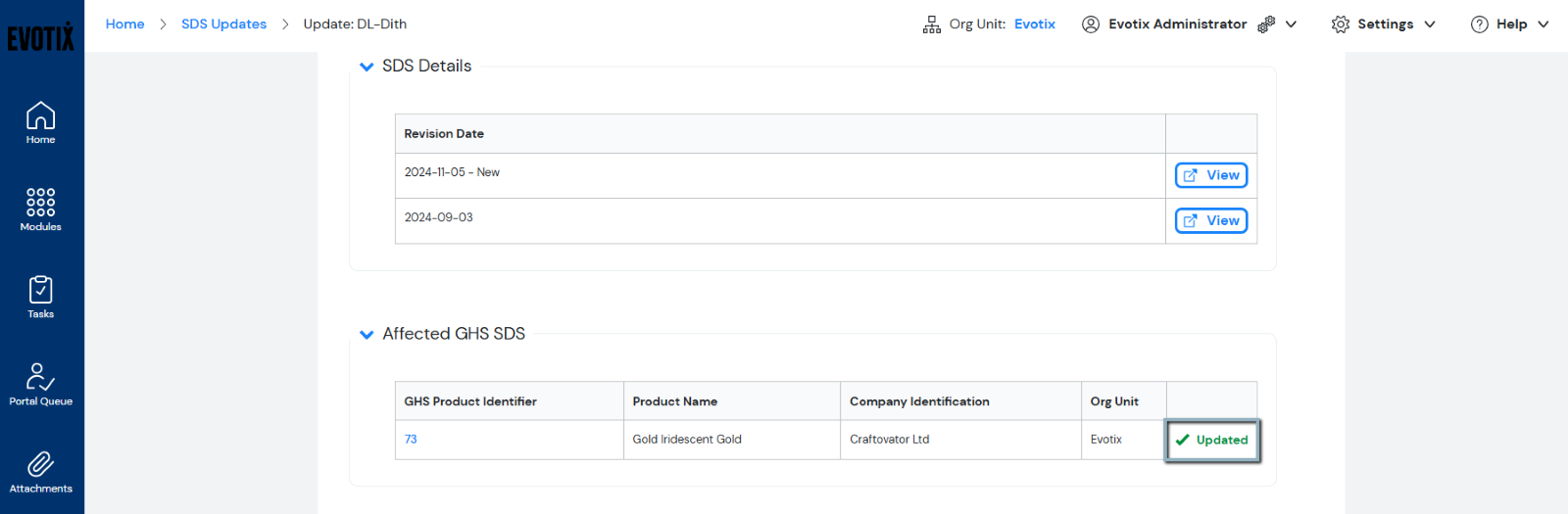Go to Home breadcrumb link
This screenshot has height=514, width=1568.
coord(124,24)
